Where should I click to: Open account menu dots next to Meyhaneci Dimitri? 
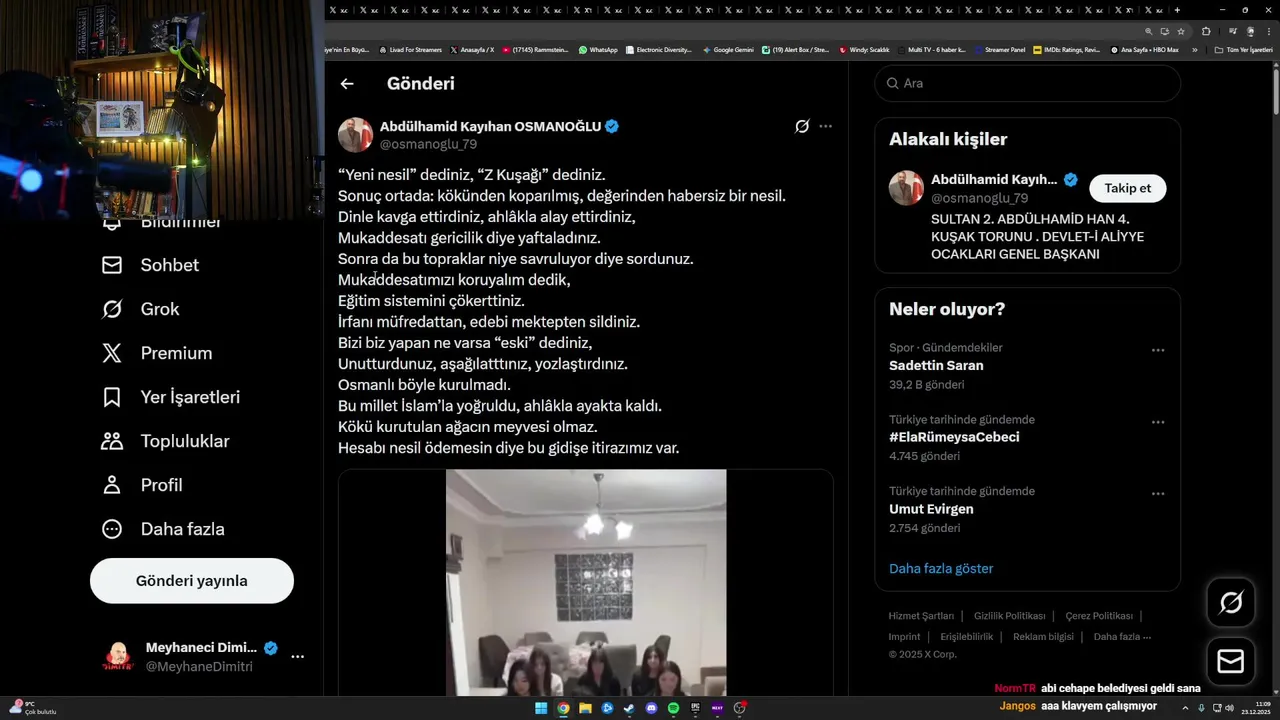(297, 657)
